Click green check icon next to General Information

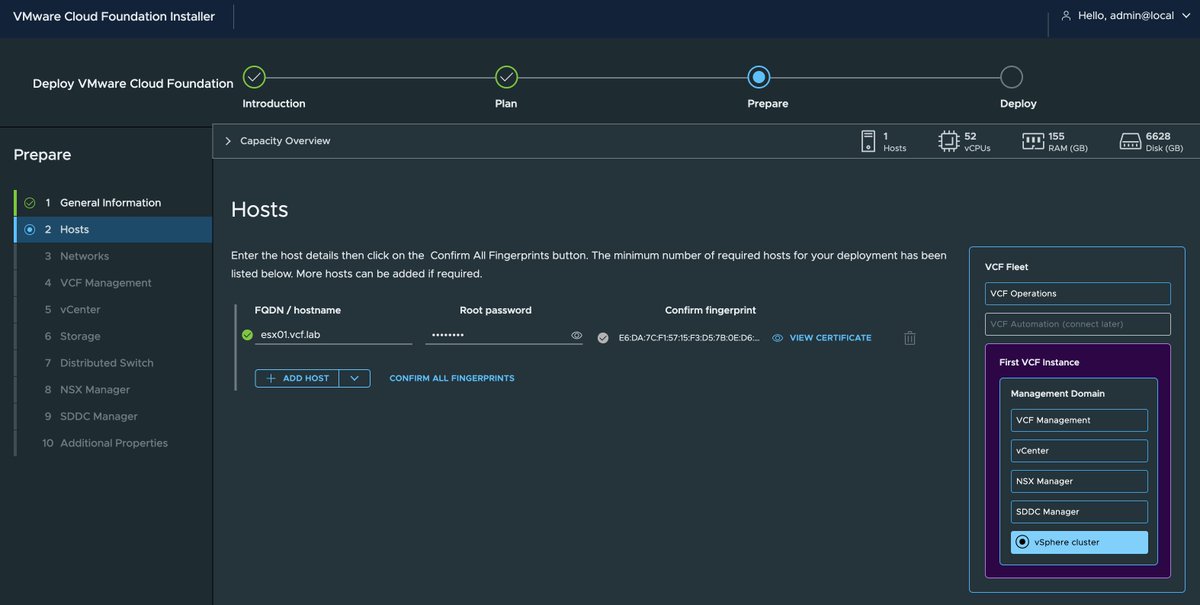(30, 203)
